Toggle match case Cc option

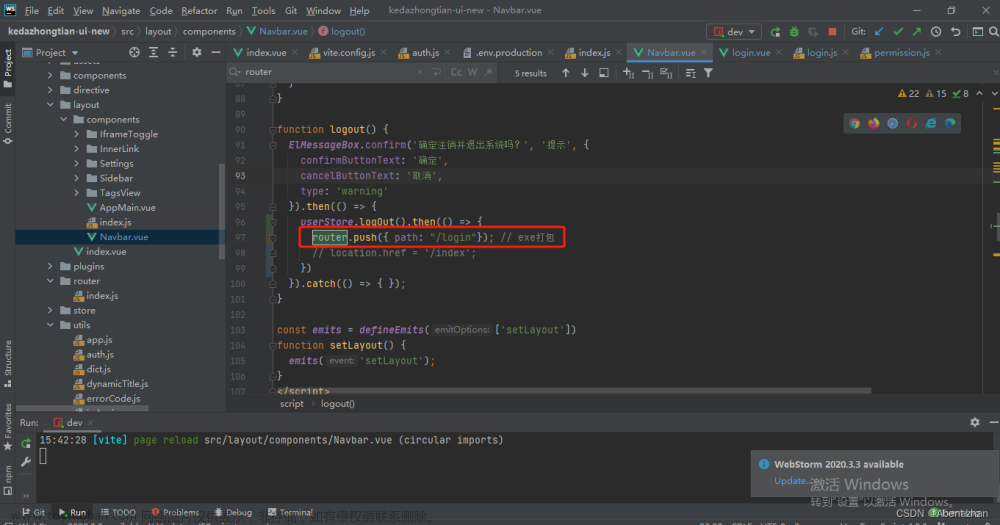456,72
